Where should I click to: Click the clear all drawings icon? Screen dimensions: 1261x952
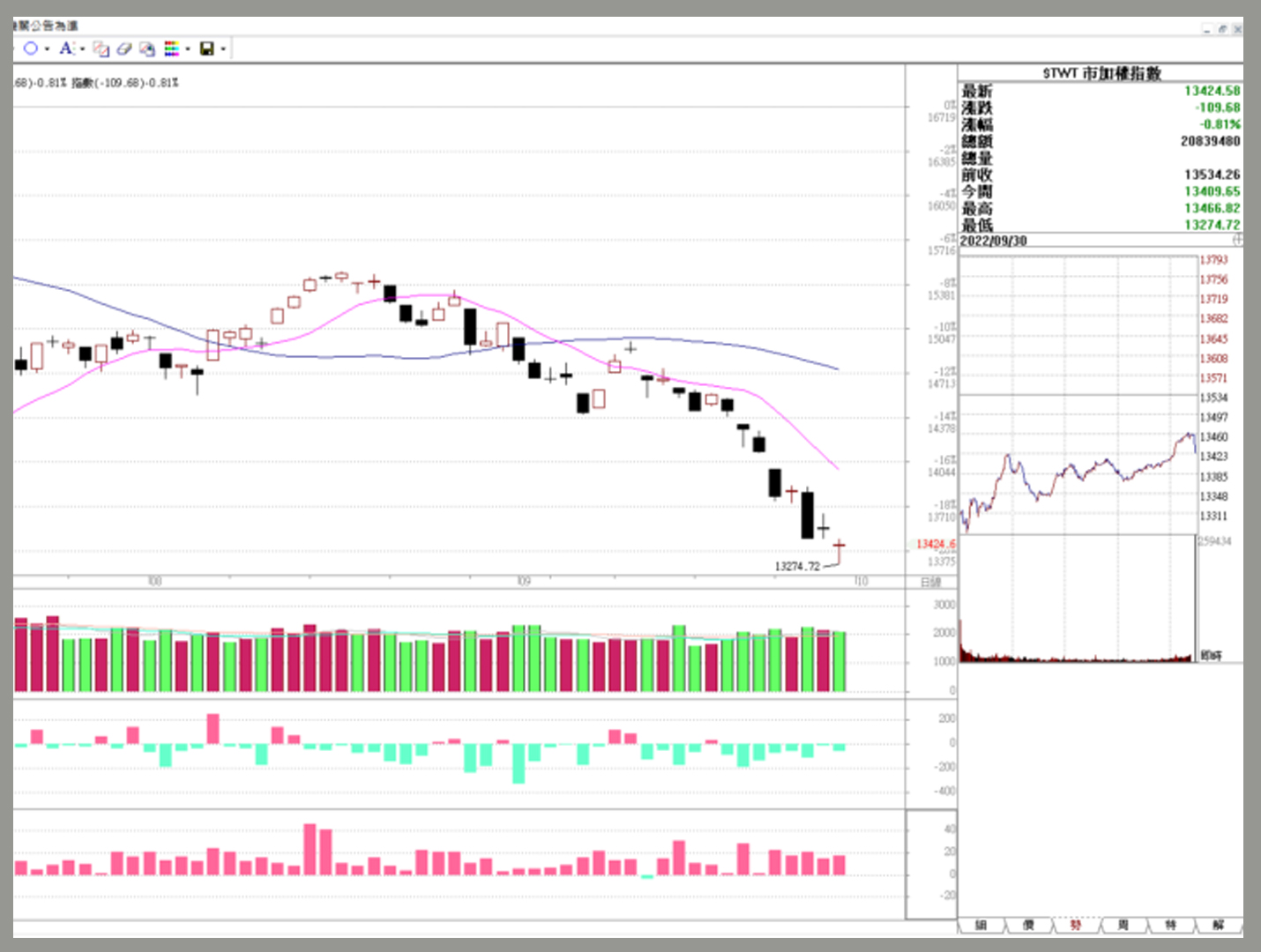(147, 48)
